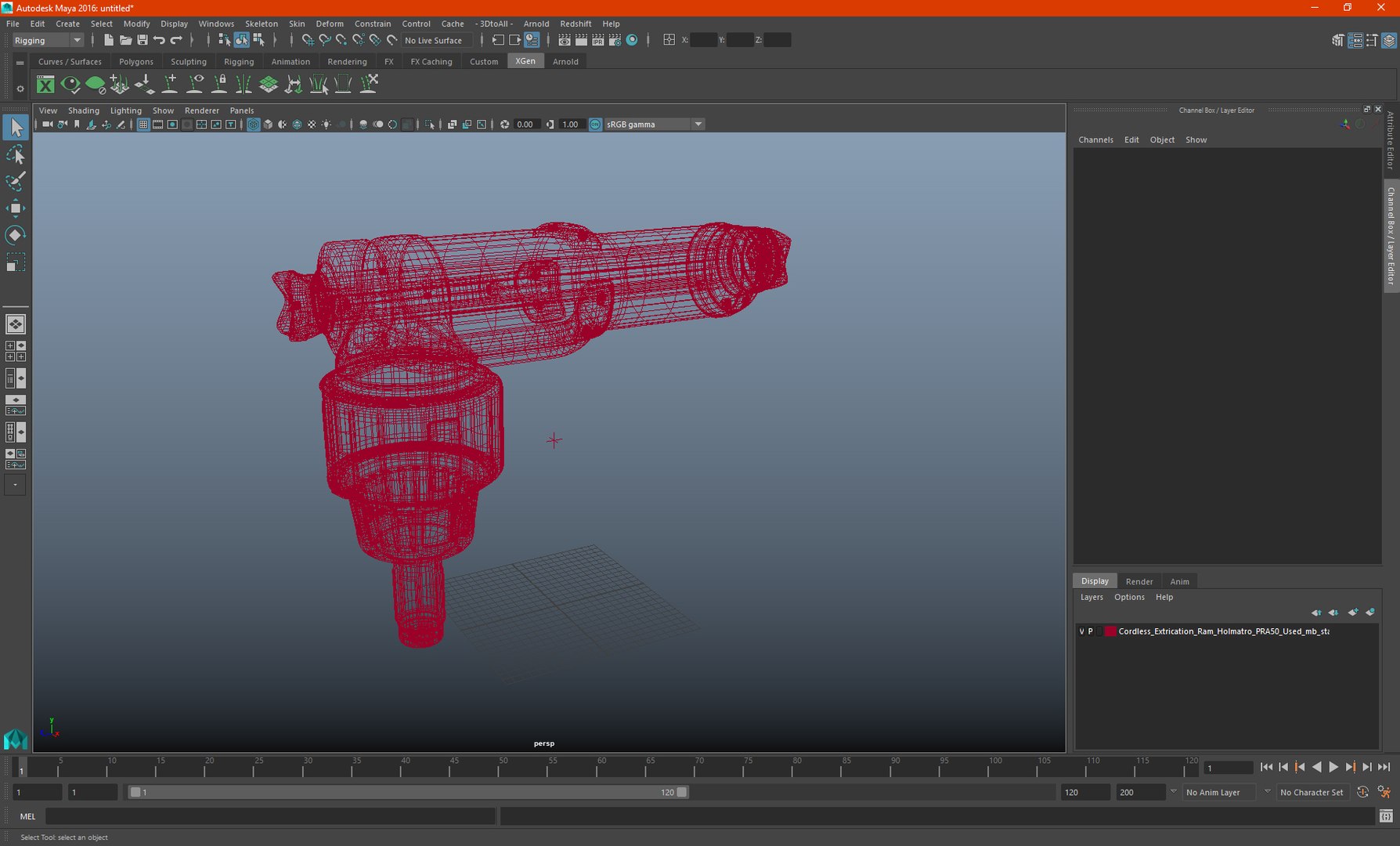Toggle the viewport grid display button
This screenshot has width=1400, height=846.
point(143,125)
